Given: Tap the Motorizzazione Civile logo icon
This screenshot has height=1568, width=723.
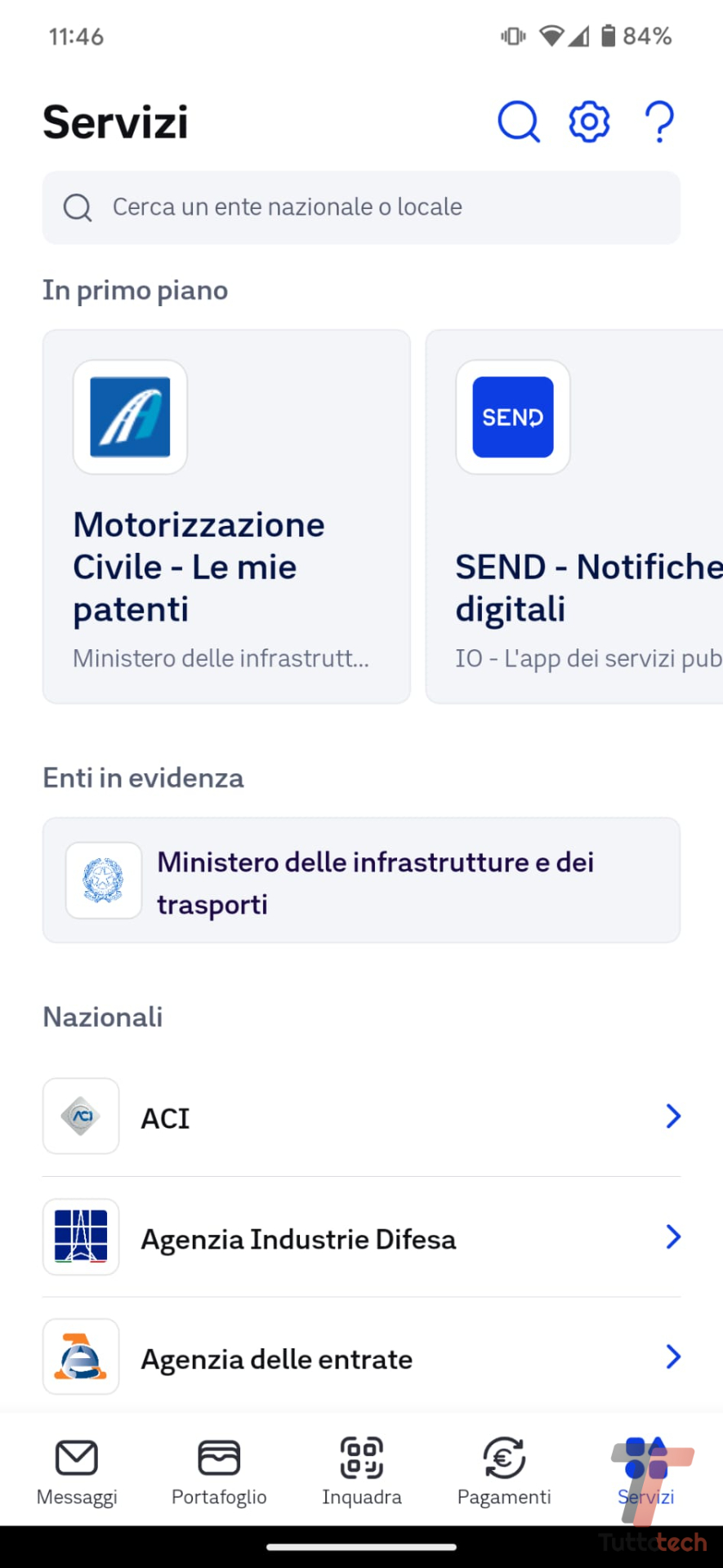Looking at the screenshot, I should point(130,417).
